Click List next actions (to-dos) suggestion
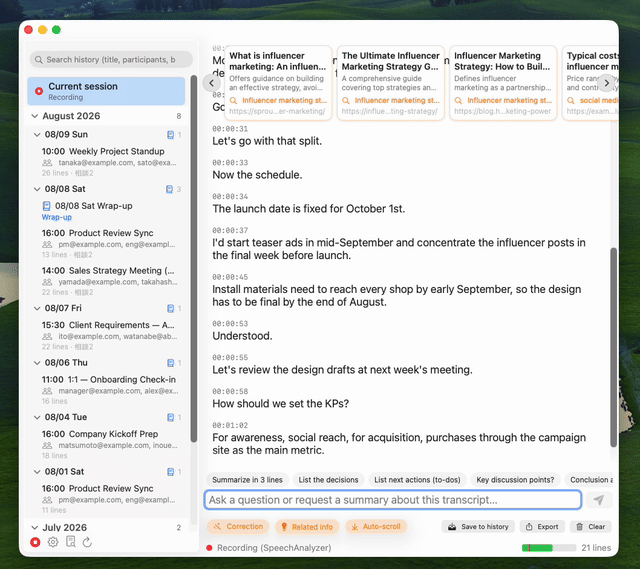 click(417, 480)
